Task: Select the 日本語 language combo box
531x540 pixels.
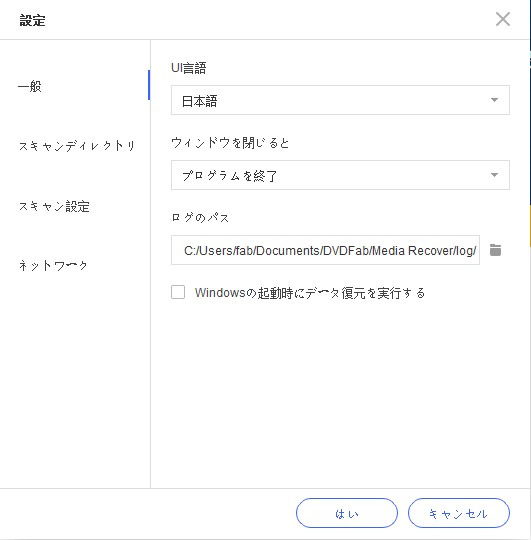Action: (x=340, y=100)
